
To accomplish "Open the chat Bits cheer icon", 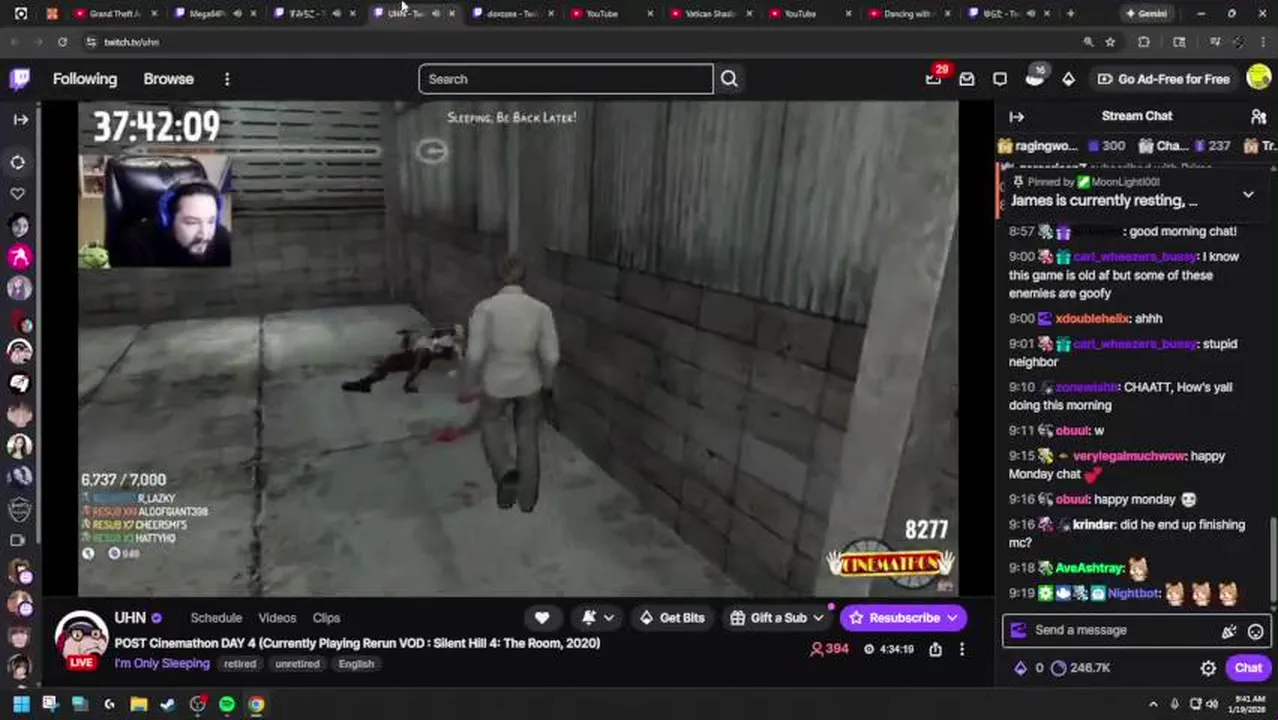I will coord(1229,631).
